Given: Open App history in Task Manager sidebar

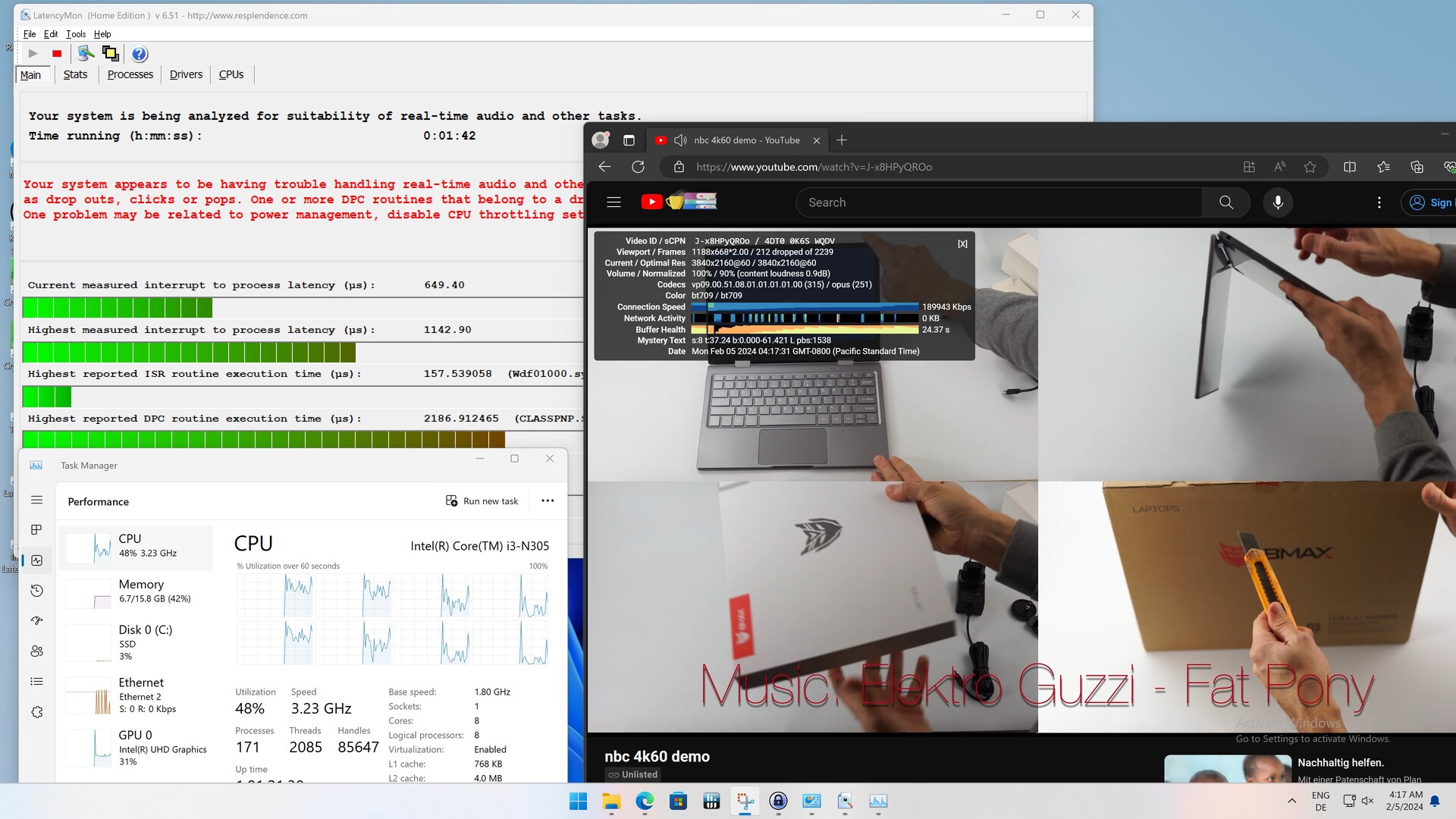Looking at the screenshot, I should point(36,591).
